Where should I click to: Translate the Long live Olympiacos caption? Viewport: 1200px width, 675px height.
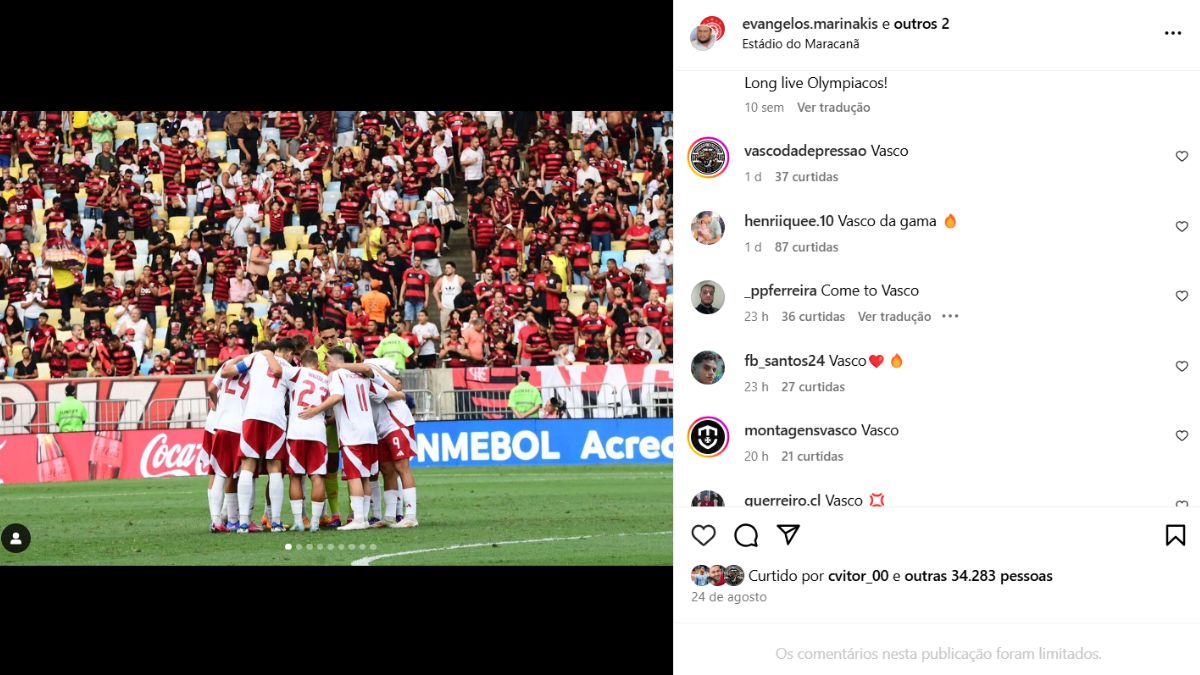[x=833, y=107]
